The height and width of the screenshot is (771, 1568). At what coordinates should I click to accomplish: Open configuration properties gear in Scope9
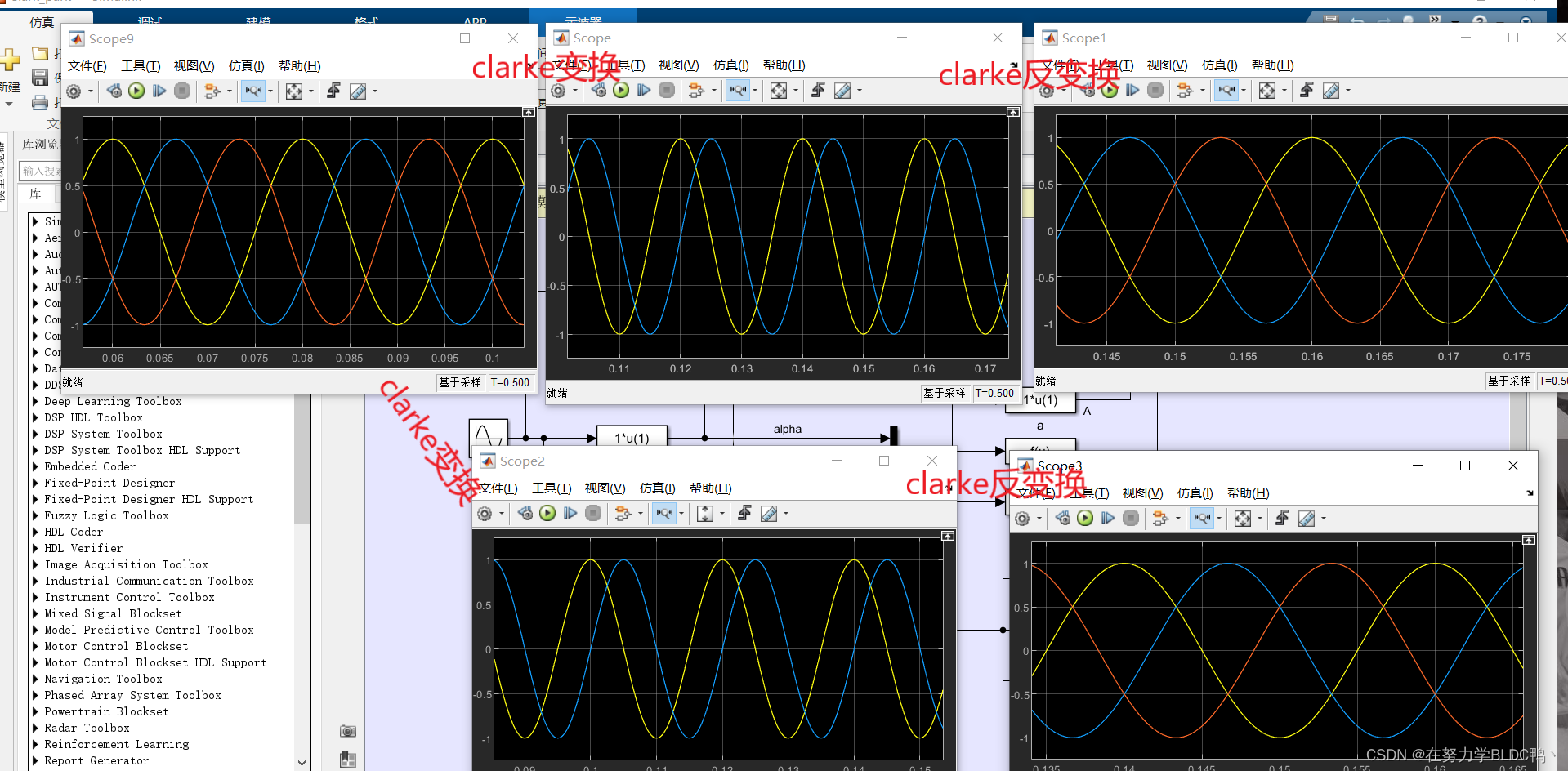74,91
